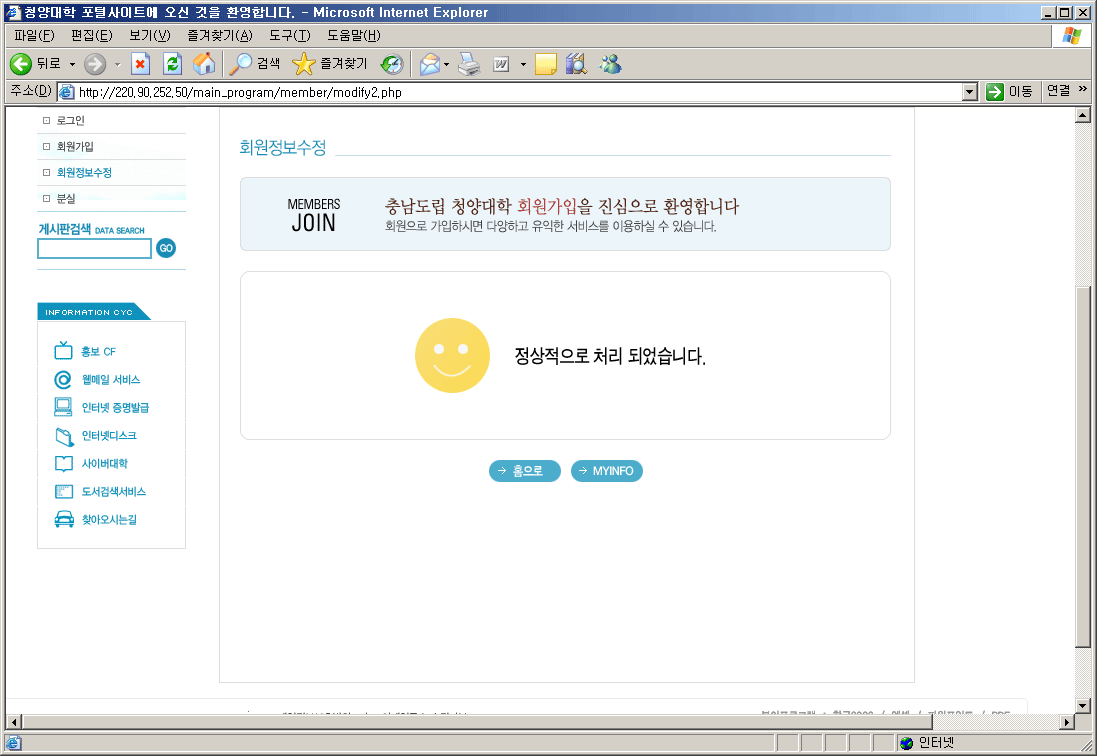Open the 도구(T) menu

pyautogui.click(x=289, y=36)
